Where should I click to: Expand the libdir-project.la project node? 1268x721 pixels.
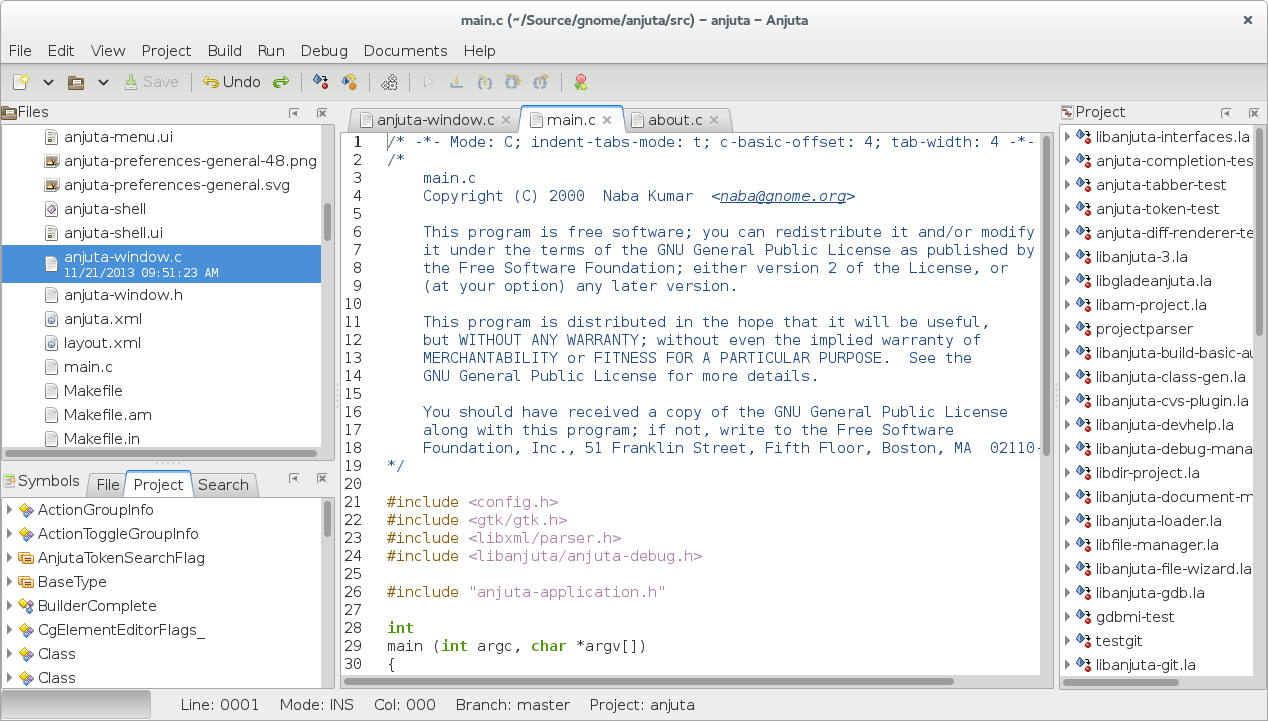pos(1068,473)
